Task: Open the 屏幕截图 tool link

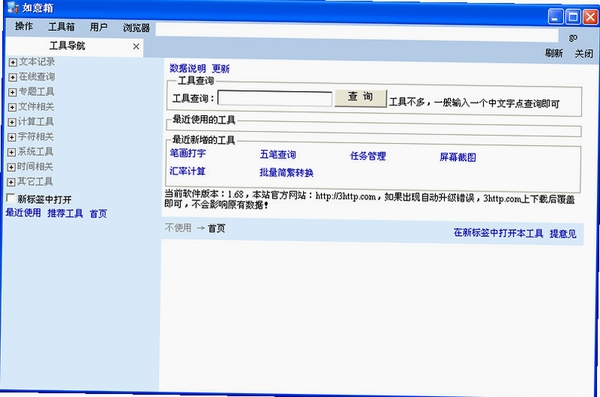Action: 458,157
